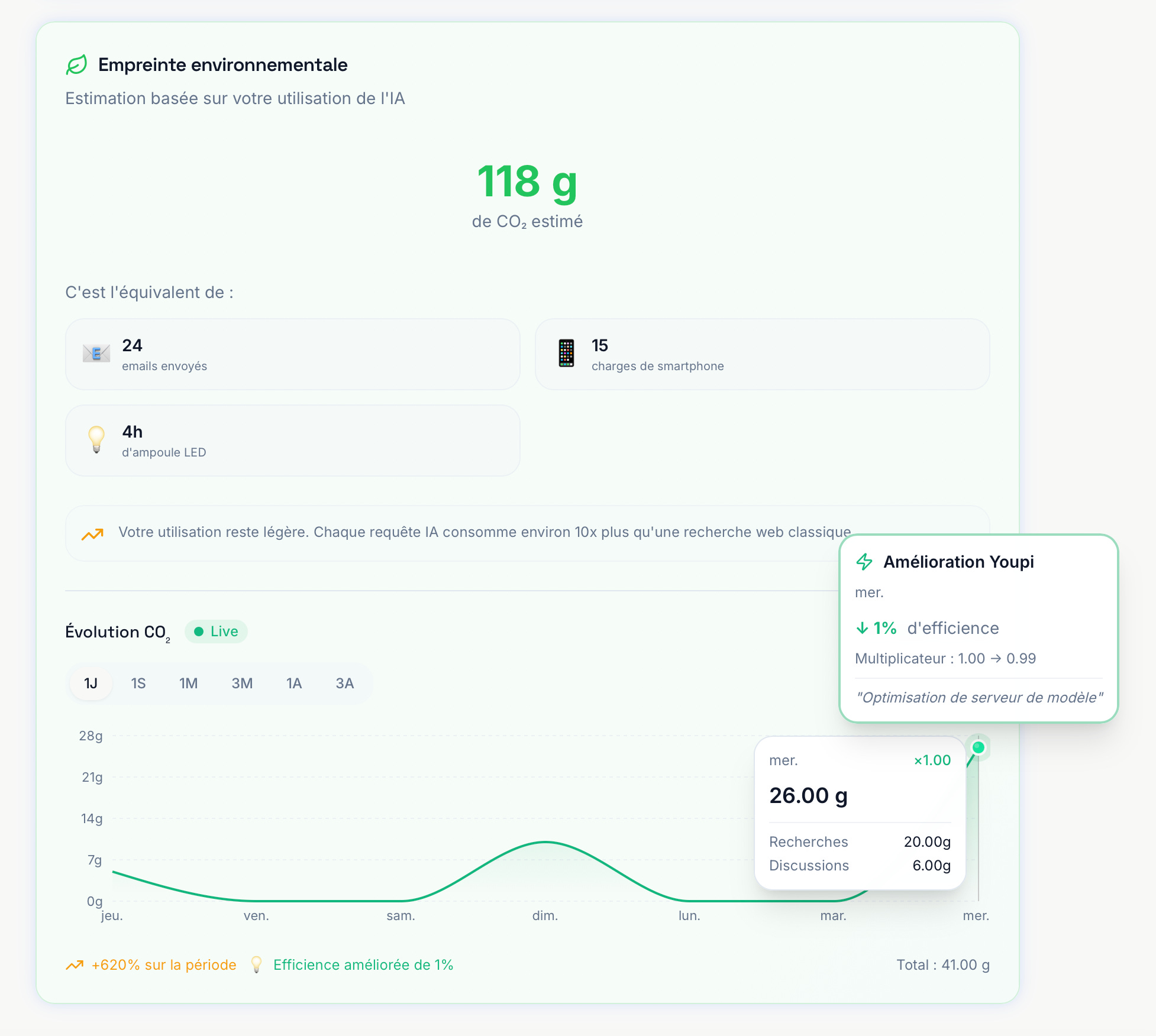The height and width of the screenshot is (1036, 1156).
Task: Toggle the Live indicator badge
Action: point(216,632)
